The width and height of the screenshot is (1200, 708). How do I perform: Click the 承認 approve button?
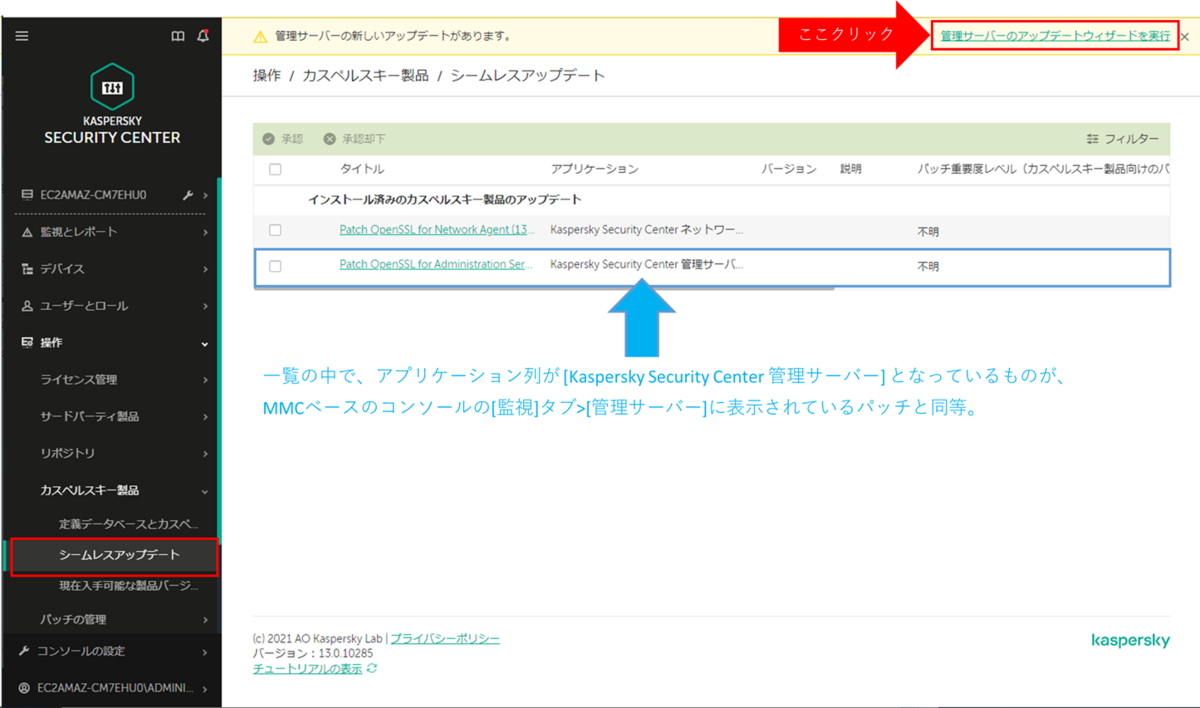coord(282,139)
